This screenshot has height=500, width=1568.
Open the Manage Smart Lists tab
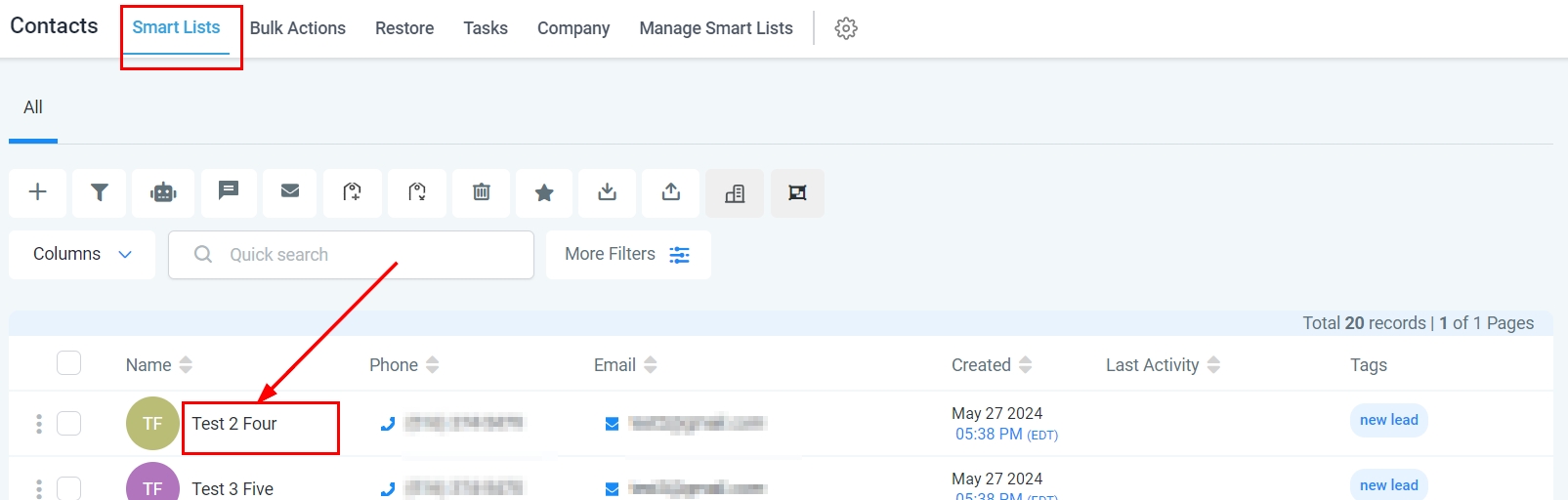716,28
